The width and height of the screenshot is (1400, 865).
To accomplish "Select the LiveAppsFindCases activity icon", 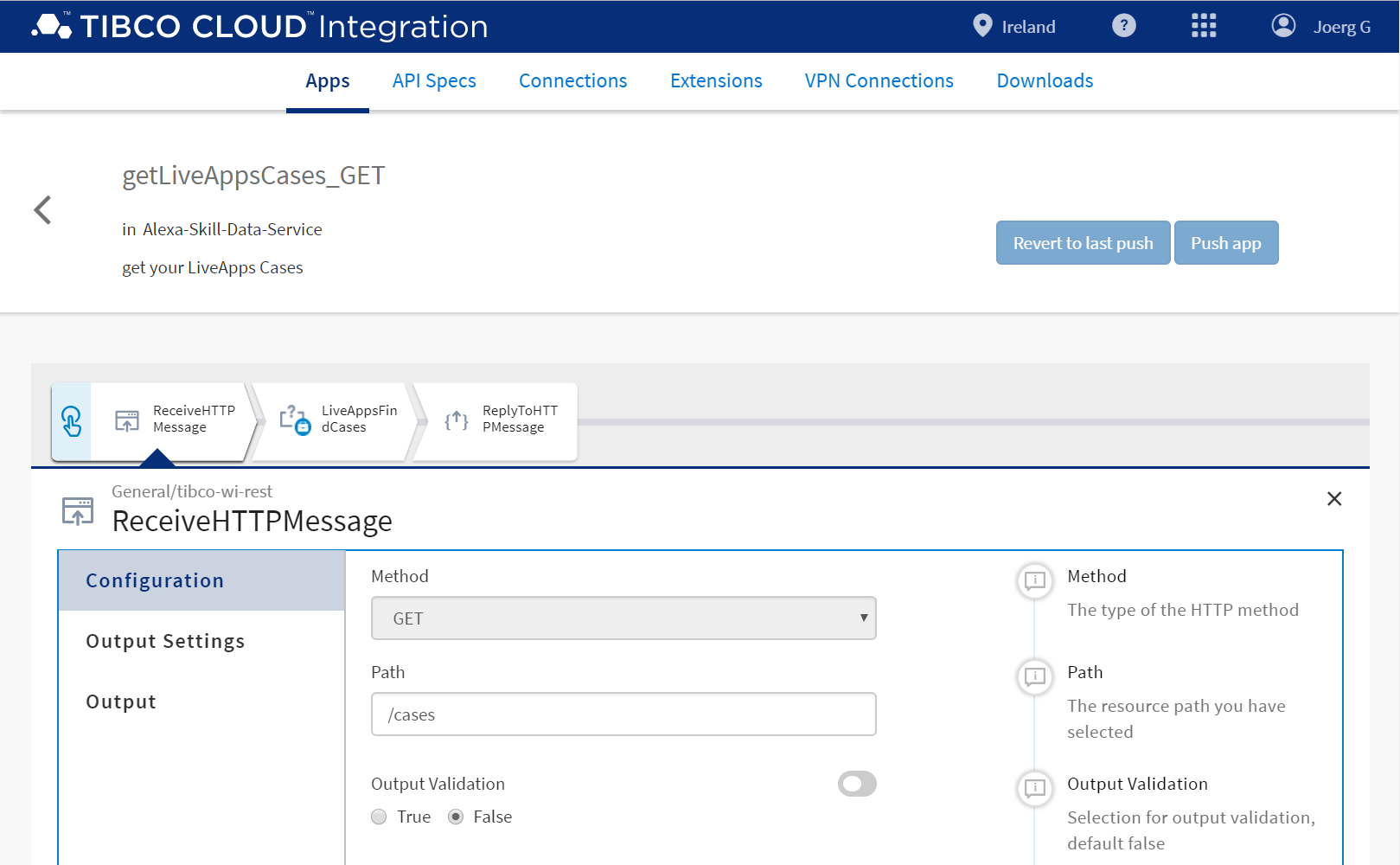I will pyautogui.click(x=295, y=420).
